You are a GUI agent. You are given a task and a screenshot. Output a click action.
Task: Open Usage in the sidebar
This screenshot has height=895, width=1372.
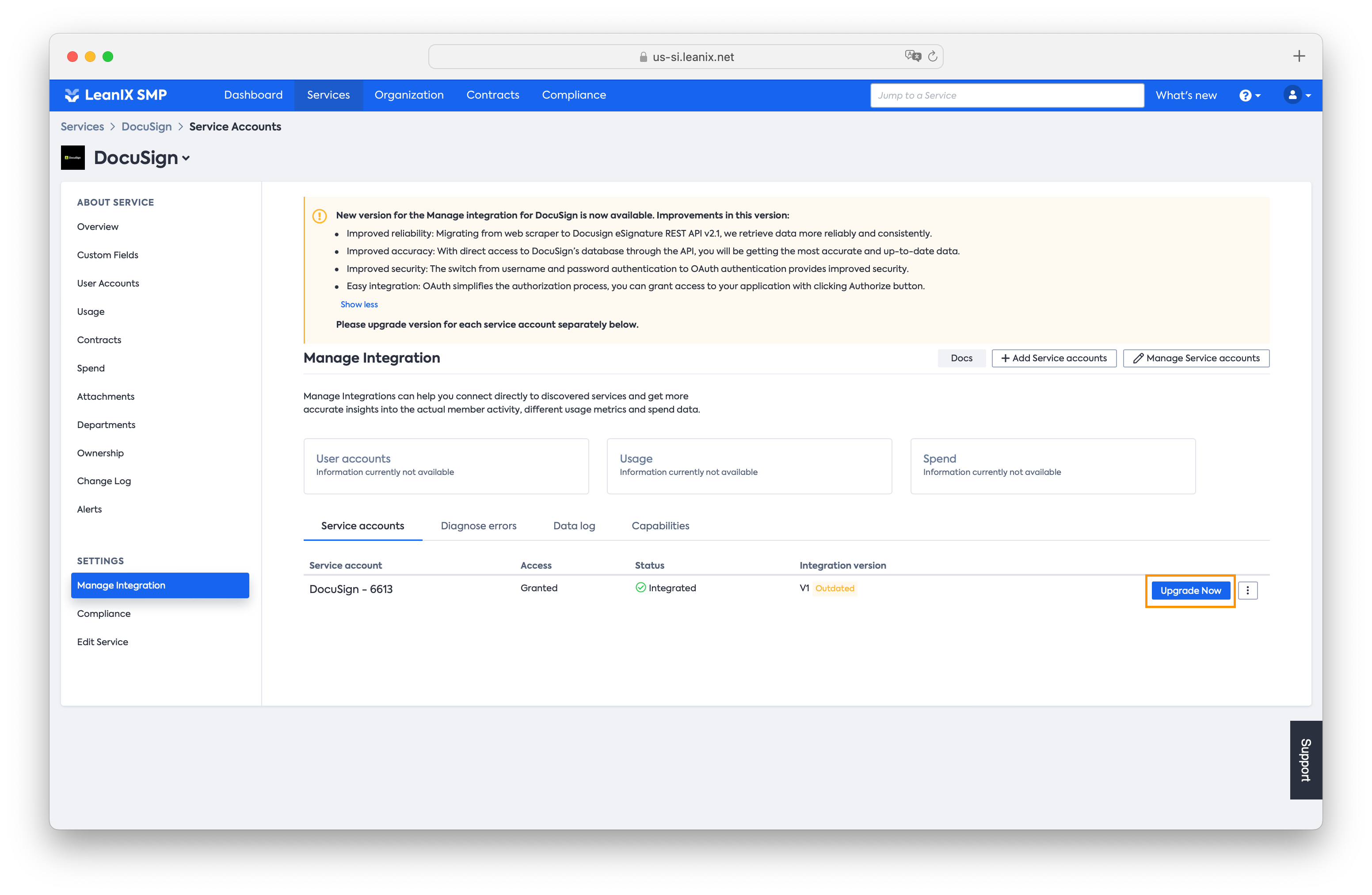[91, 312]
